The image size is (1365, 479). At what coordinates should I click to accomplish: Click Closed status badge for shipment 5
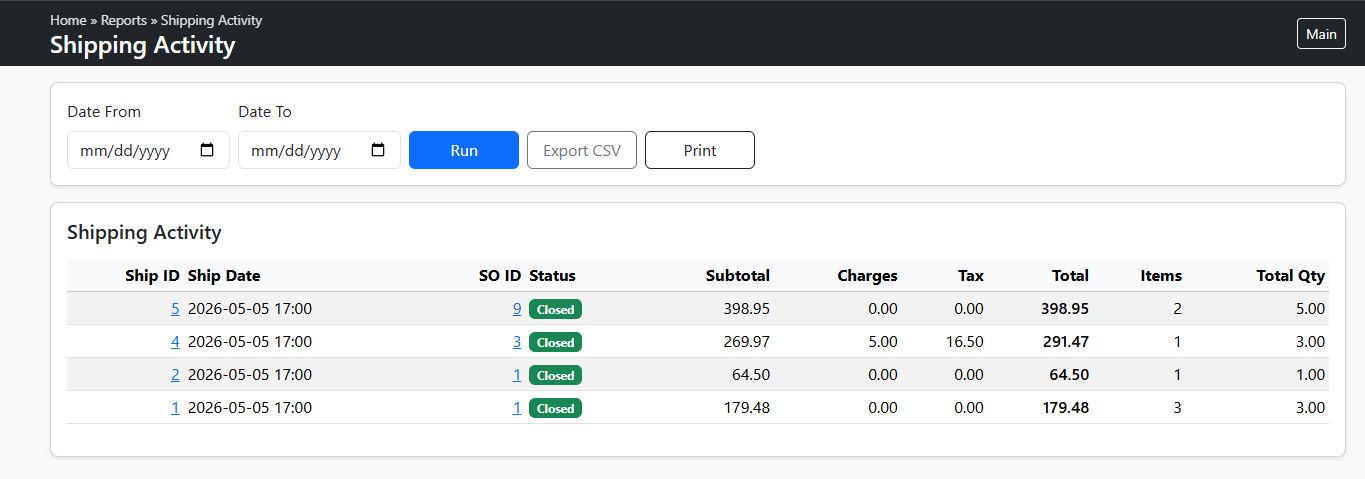pos(555,309)
